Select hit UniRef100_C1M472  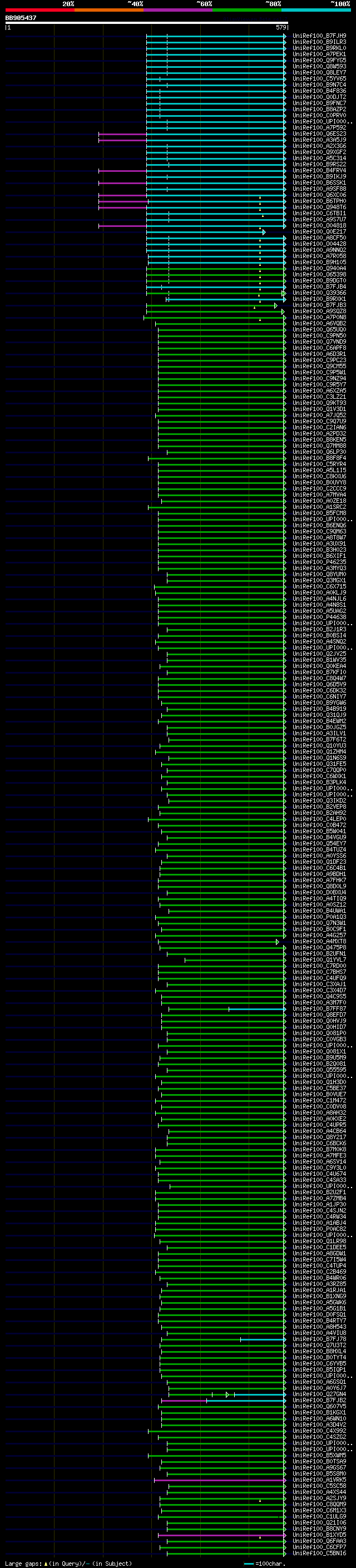(x=319, y=1101)
